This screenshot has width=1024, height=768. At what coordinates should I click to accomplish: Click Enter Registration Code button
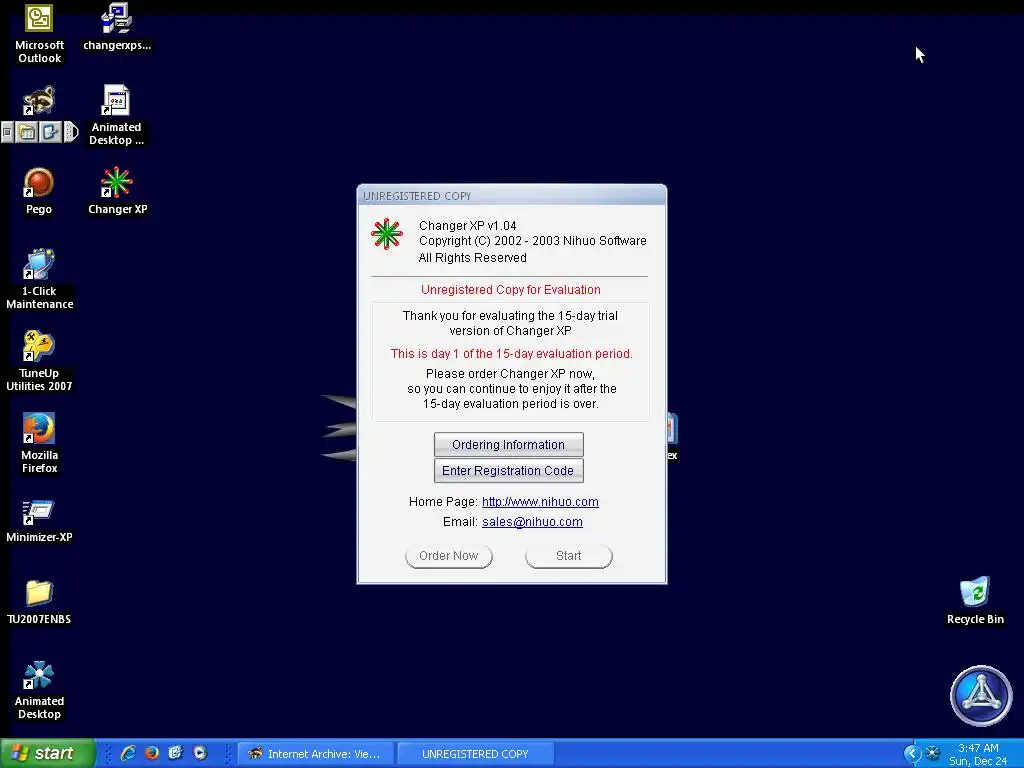(x=508, y=471)
